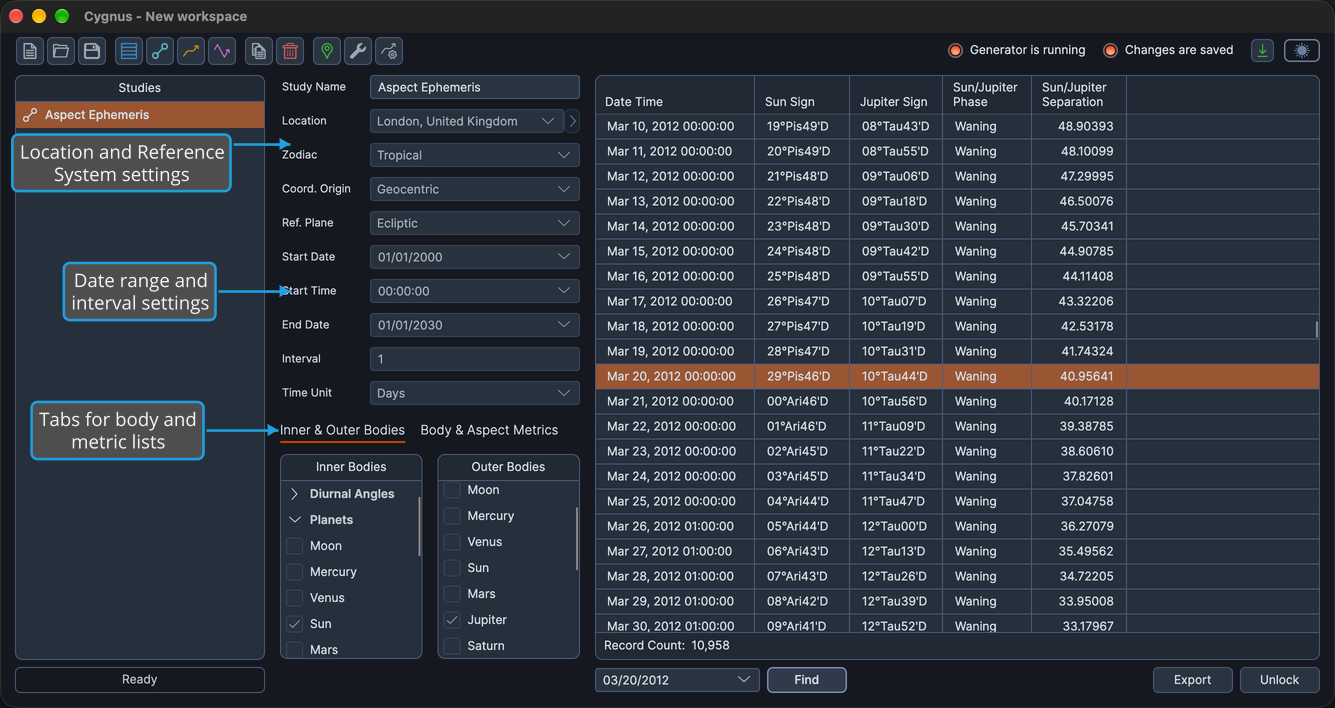
Task: Click the Sun/Jupiter Phase column header
Action: point(987,95)
